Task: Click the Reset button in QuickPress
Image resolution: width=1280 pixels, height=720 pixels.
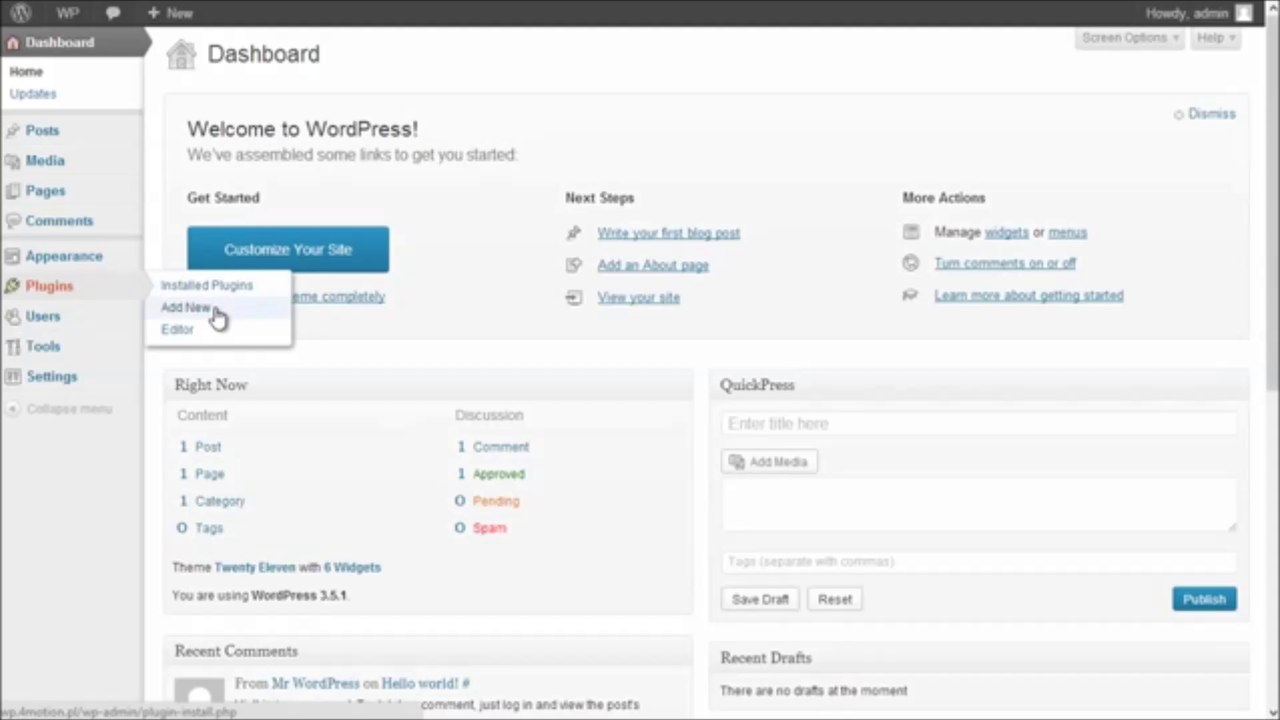Action: click(835, 599)
